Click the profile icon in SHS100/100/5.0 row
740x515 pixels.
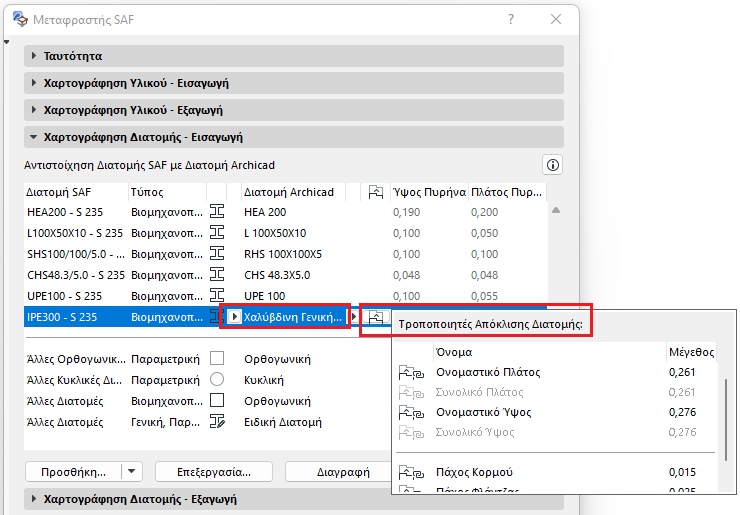pyautogui.click(x=217, y=253)
